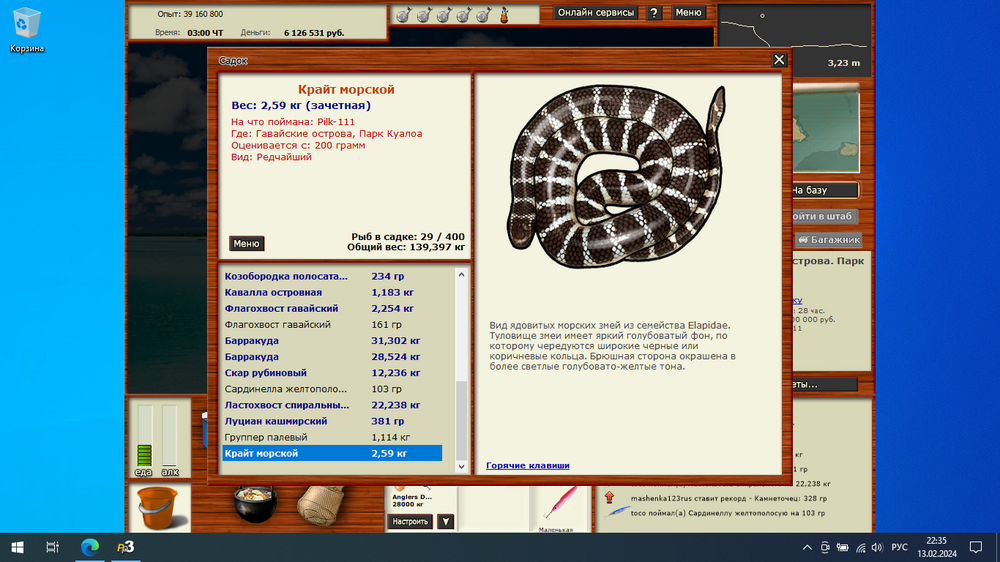Open the burlap sack icon

click(321, 505)
